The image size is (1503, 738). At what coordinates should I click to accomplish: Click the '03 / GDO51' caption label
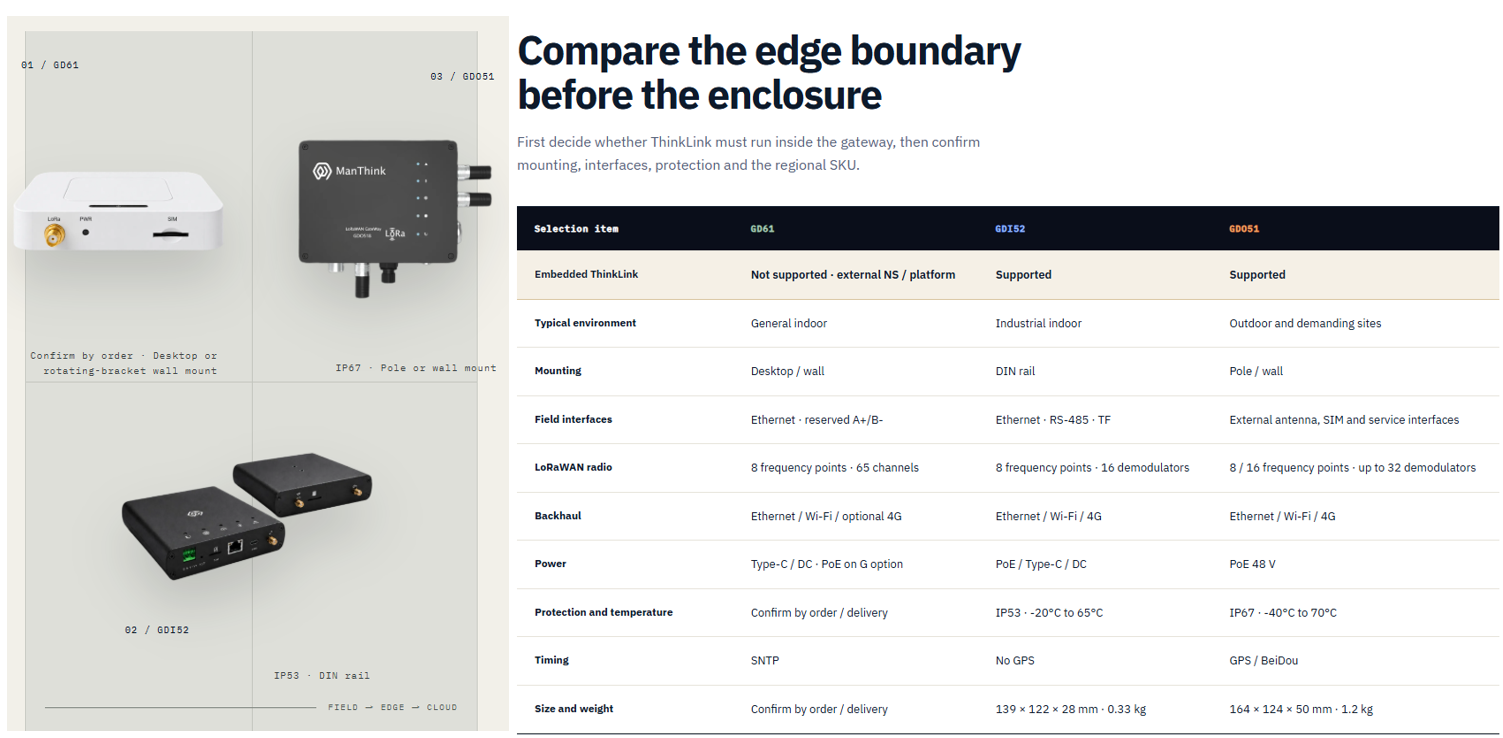click(x=462, y=76)
